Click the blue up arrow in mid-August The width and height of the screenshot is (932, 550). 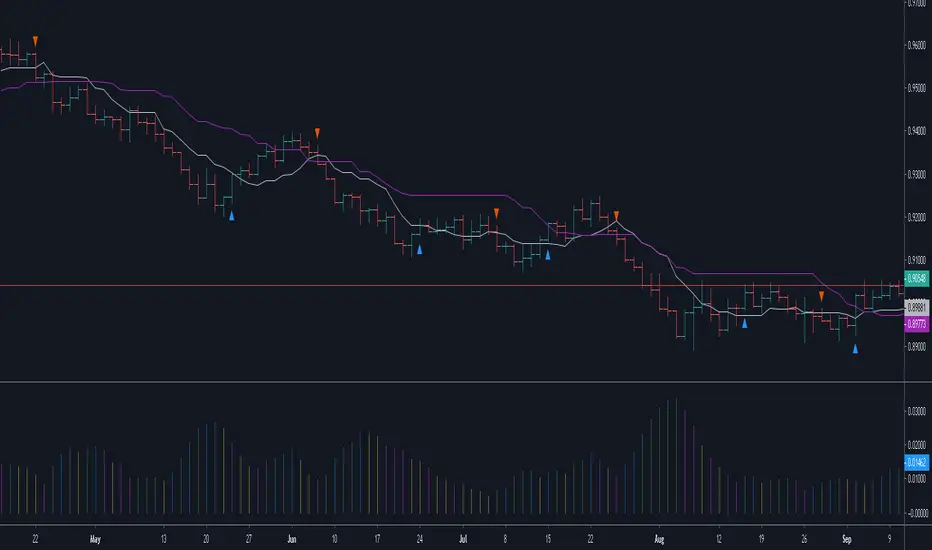click(744, 322)
